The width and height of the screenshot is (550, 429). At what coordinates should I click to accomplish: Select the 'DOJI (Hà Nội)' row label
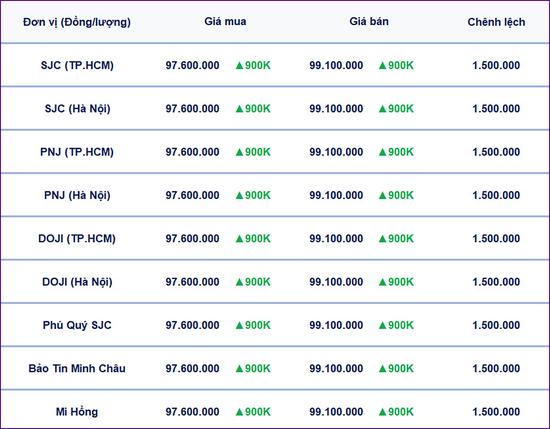77,282
